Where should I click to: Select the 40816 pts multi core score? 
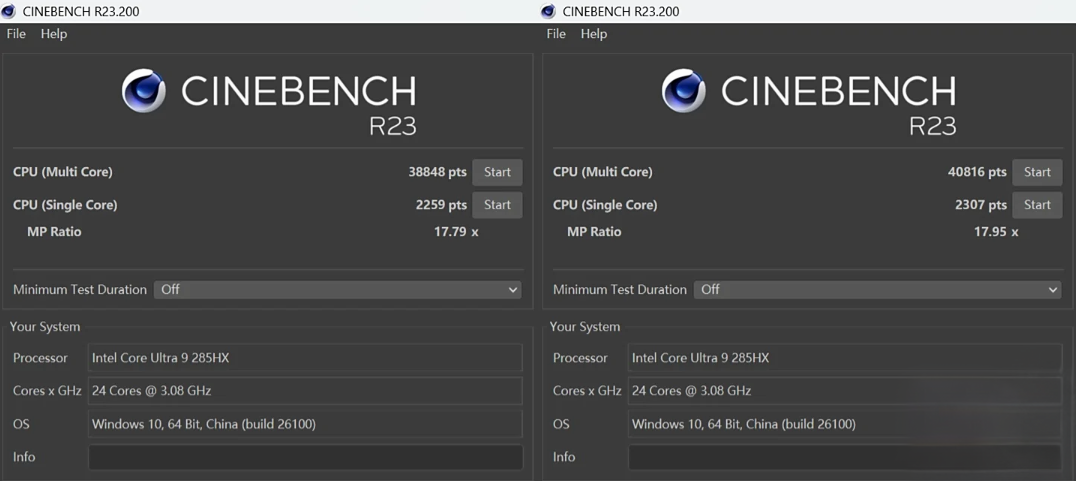coord(977,172)
